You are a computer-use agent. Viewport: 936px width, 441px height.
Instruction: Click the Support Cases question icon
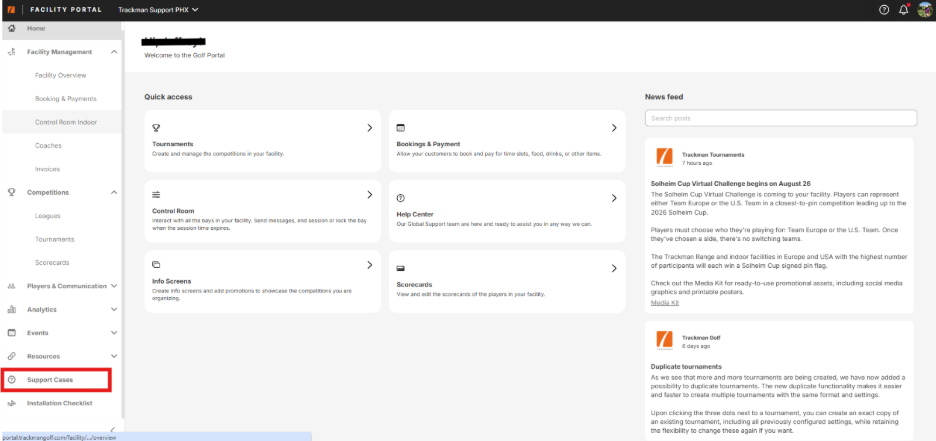(x=11, y=380)
